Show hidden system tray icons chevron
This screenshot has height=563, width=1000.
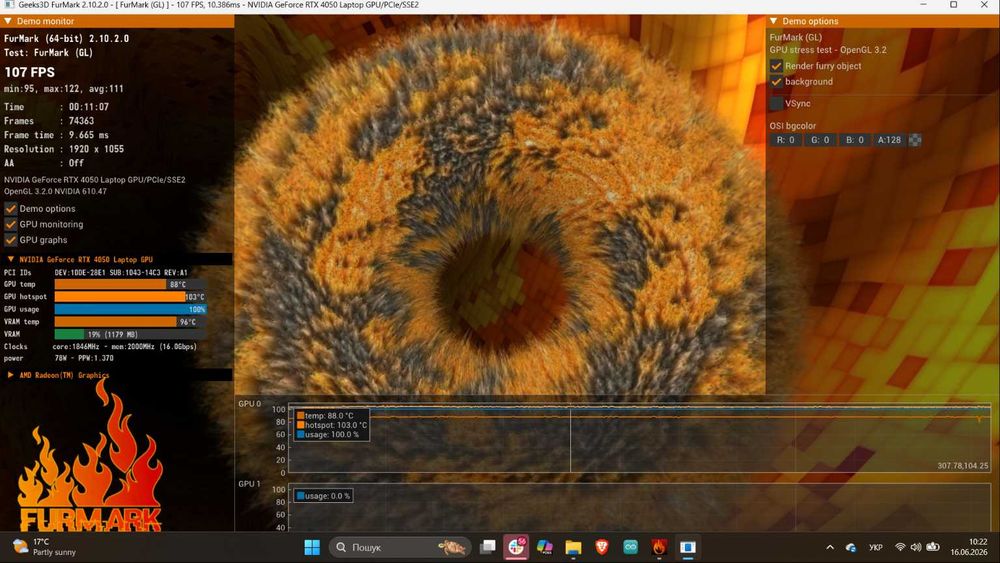[x=830, y=547]
